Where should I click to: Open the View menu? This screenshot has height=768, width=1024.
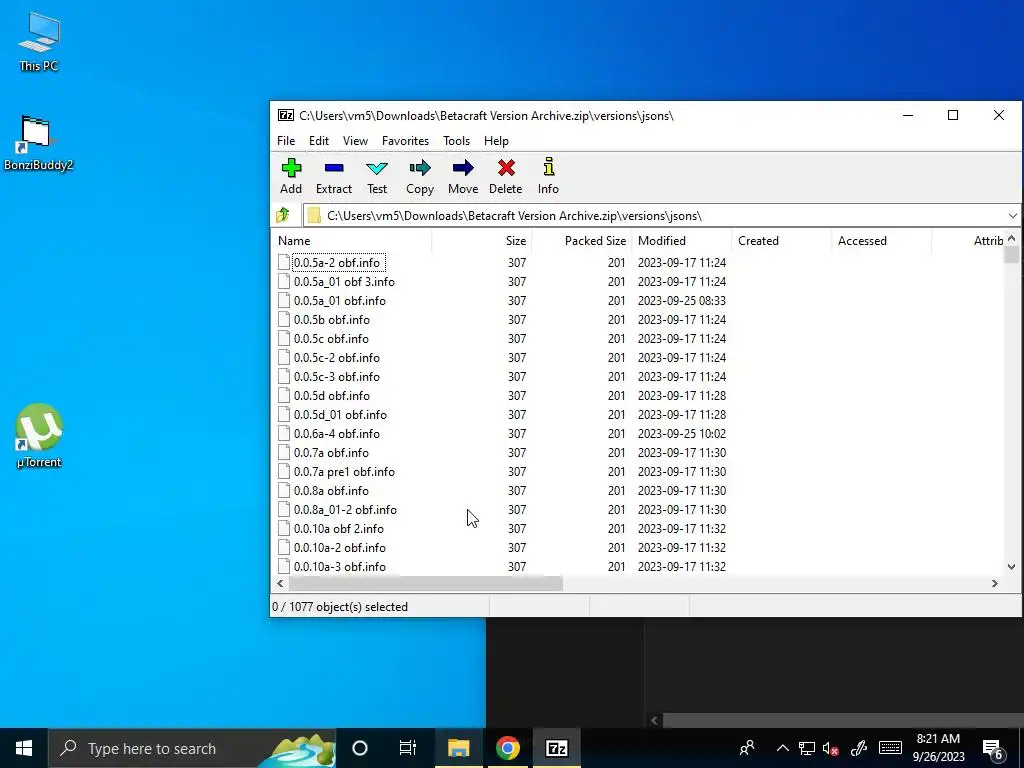click(x=355, y=141)
